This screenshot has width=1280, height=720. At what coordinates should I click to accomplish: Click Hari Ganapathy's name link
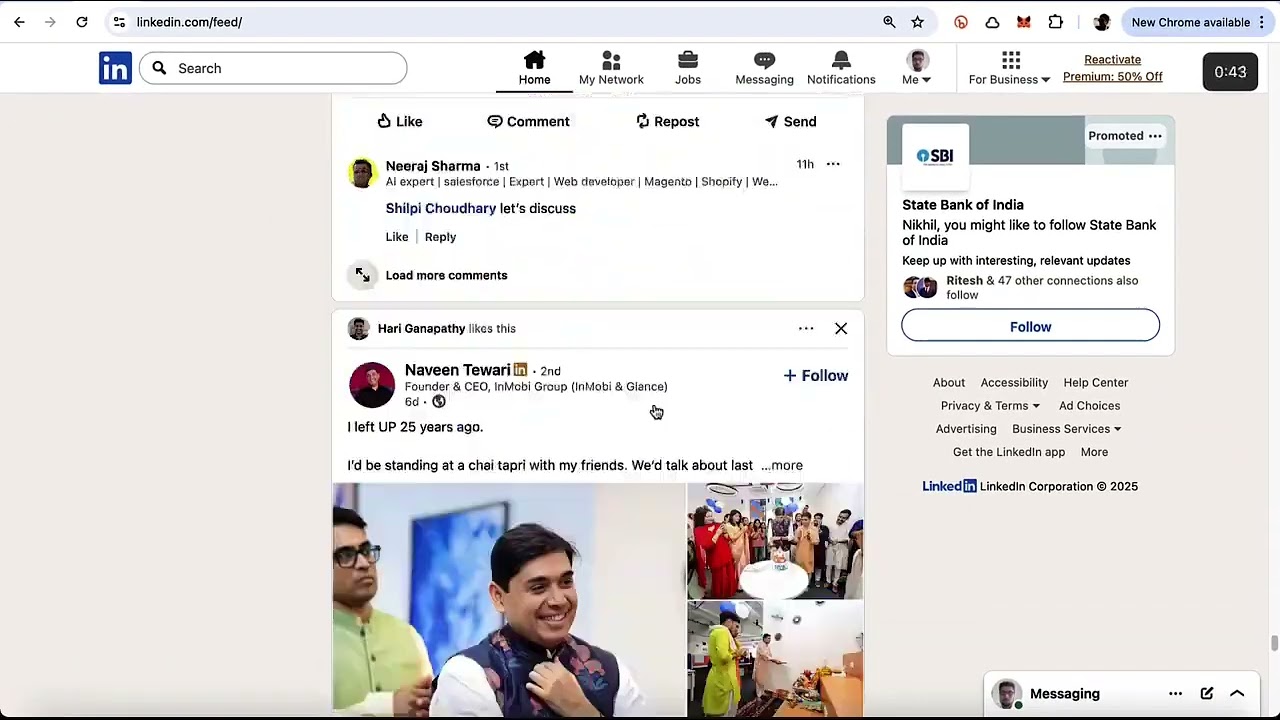421,328
